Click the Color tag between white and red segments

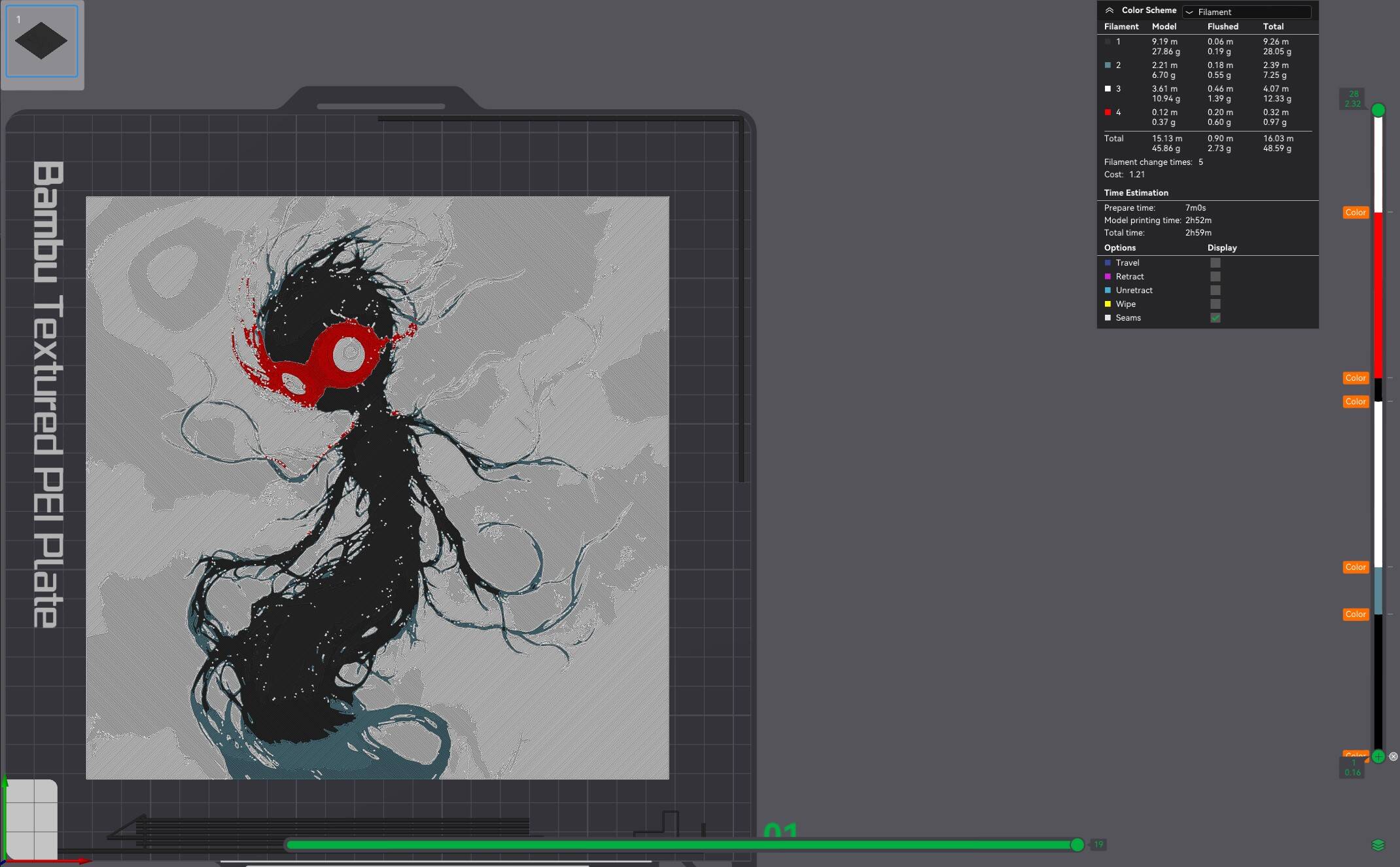[1356, 213]
